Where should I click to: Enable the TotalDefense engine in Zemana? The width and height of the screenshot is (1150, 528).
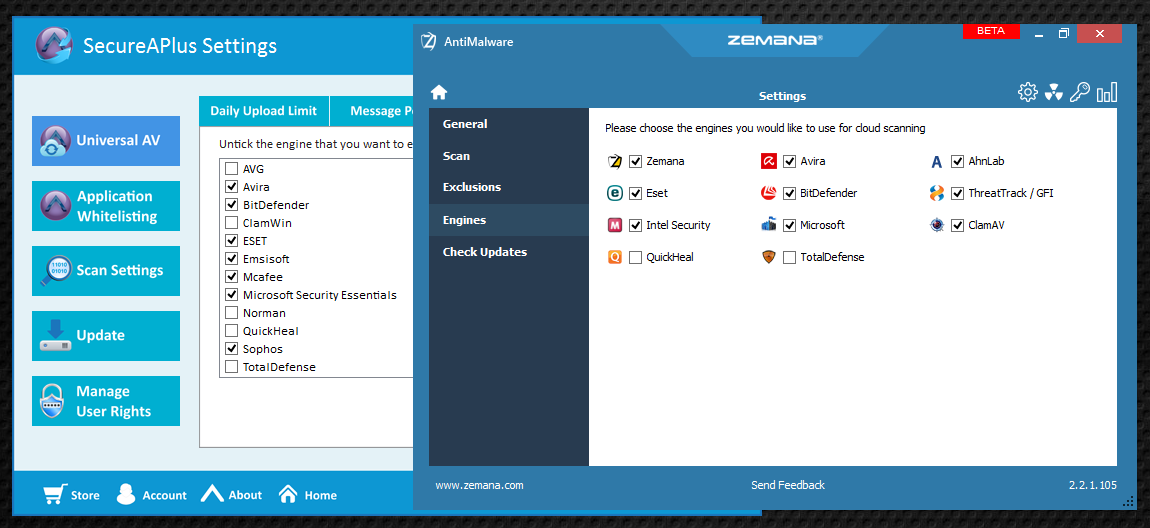click(x=789, y=257)
